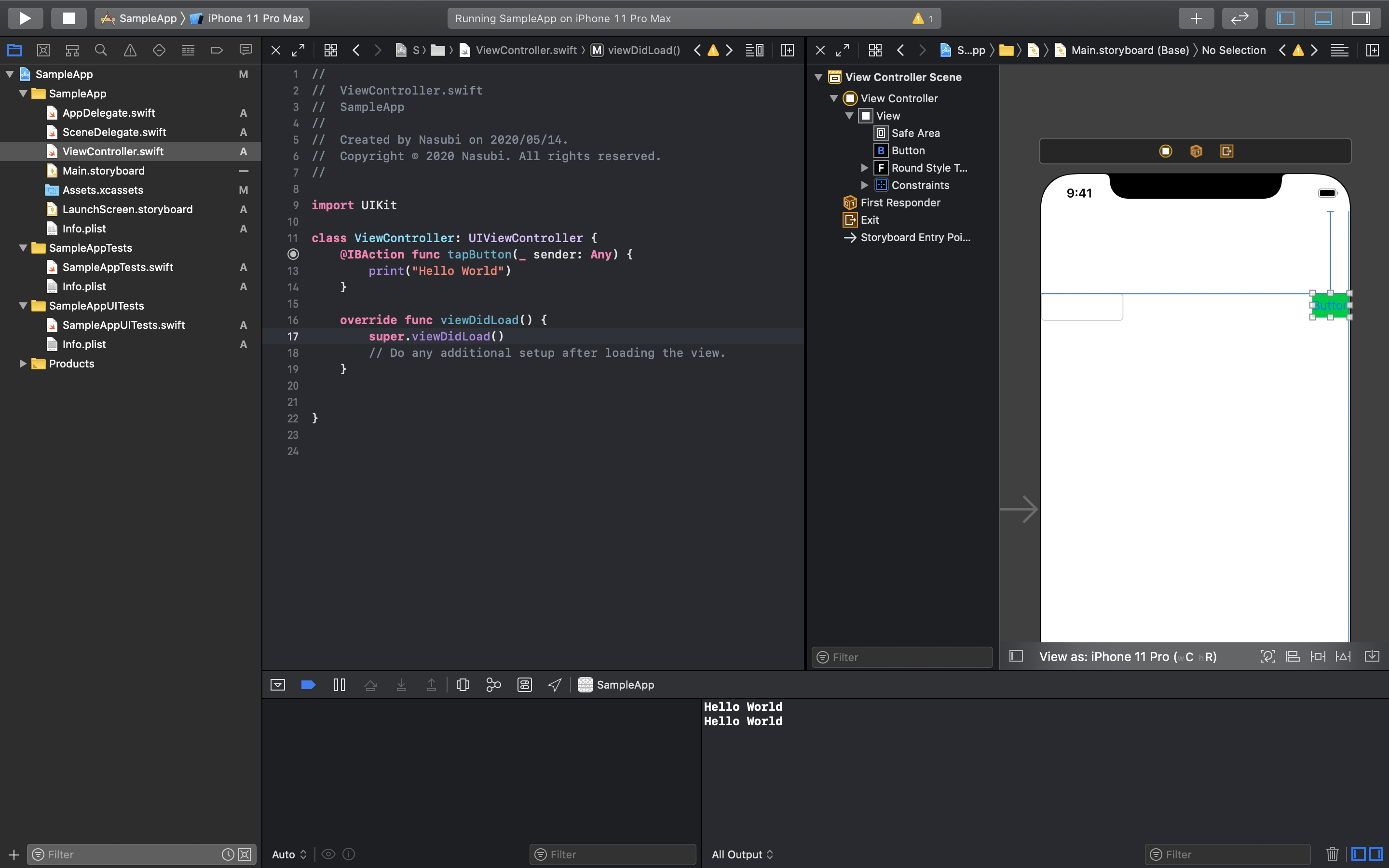1389x868 pixels.
Task: Clear console with trash icon
Action: click(1332, 854)
